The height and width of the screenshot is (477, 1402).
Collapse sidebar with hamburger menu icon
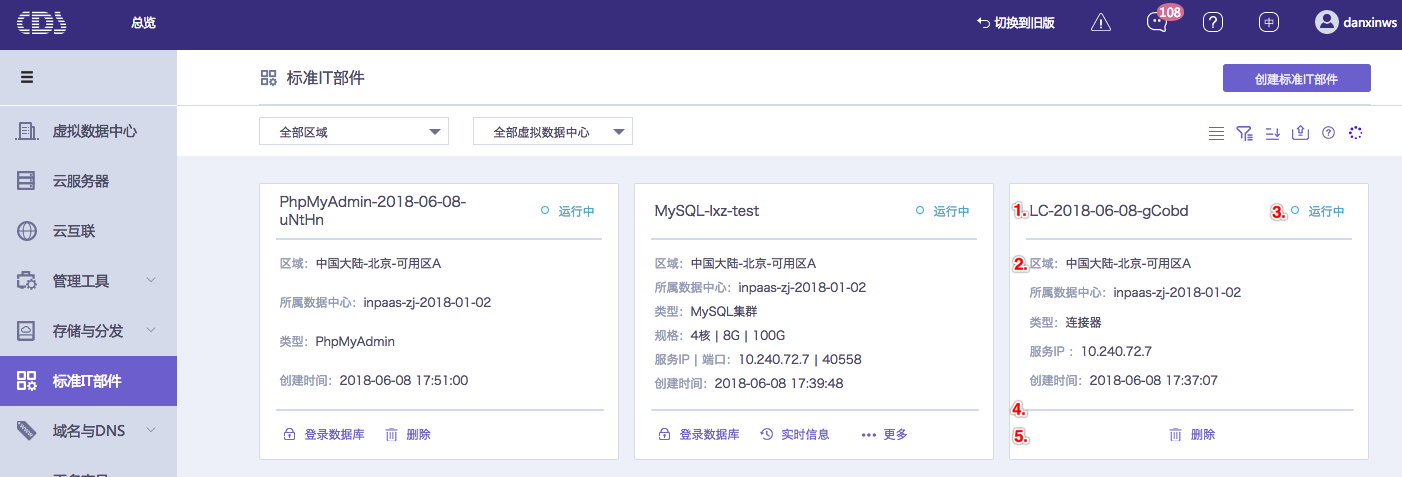pos(27,77)
